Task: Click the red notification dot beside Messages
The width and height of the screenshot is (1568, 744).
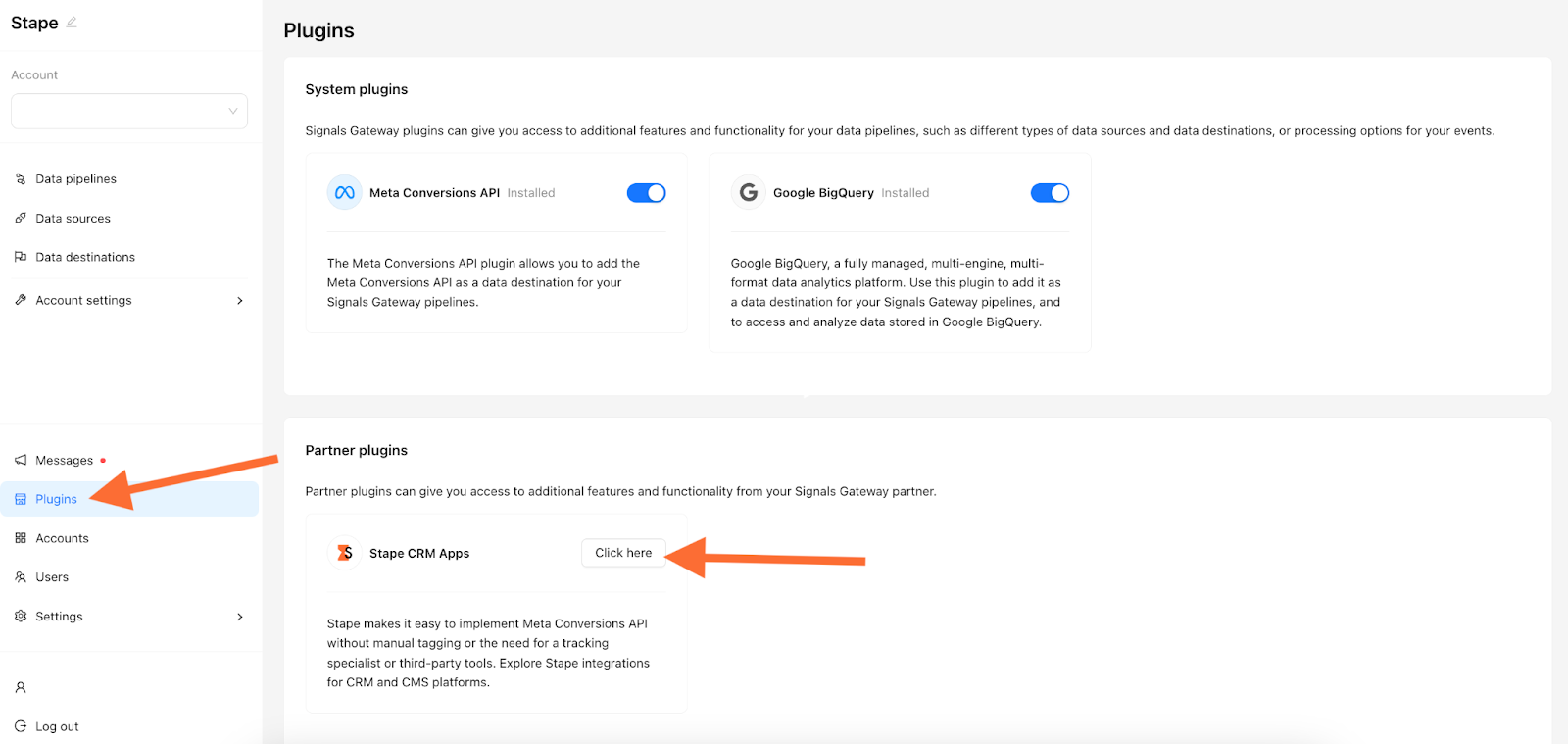Action: tap(103, 460)
